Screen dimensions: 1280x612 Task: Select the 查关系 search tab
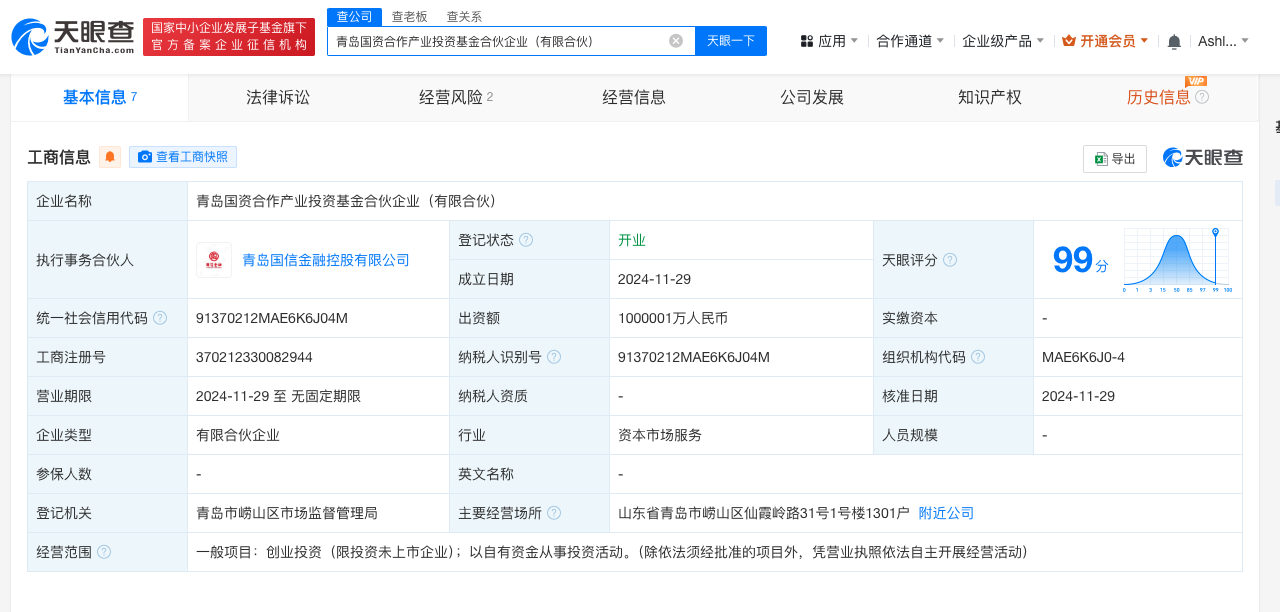pos(464,17)
